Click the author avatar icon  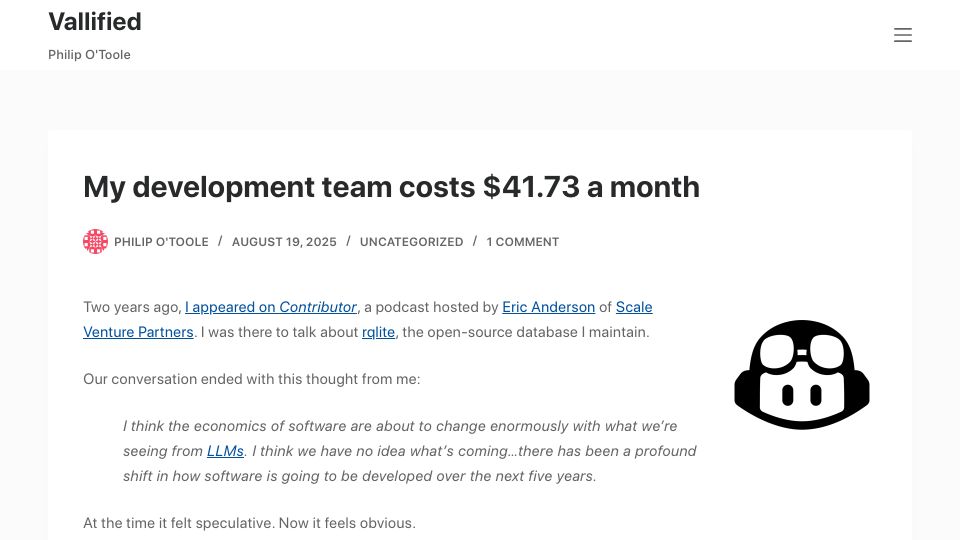click(x=96, y=241)
